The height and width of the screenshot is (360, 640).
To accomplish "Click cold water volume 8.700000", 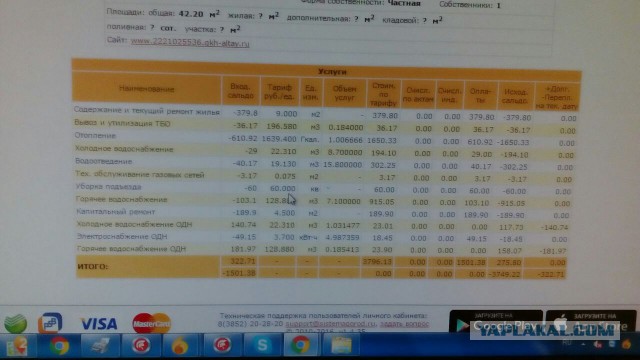I will click(345, 152).
